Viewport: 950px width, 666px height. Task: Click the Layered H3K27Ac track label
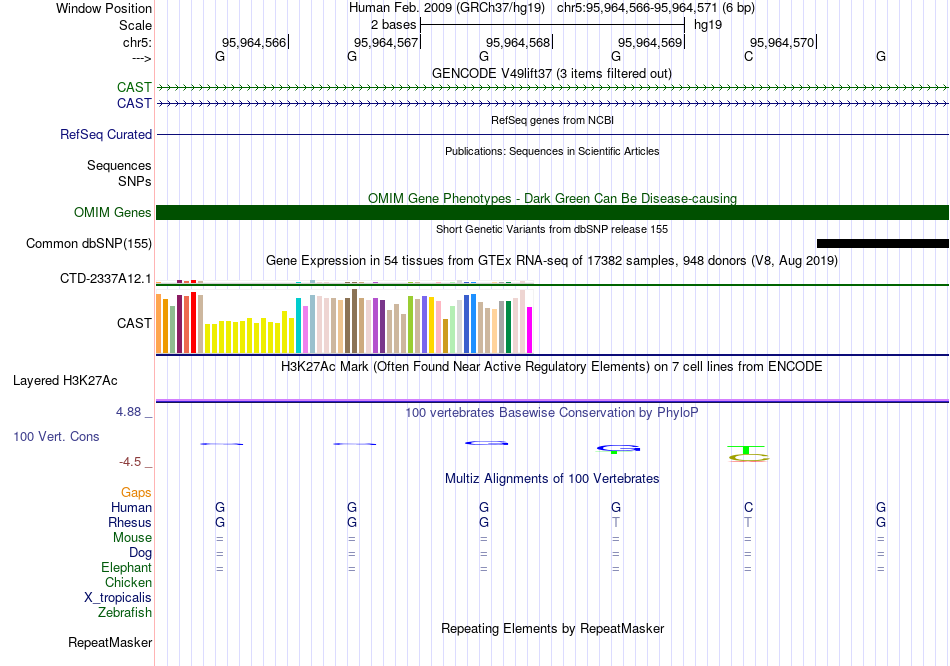click(65, 381)
